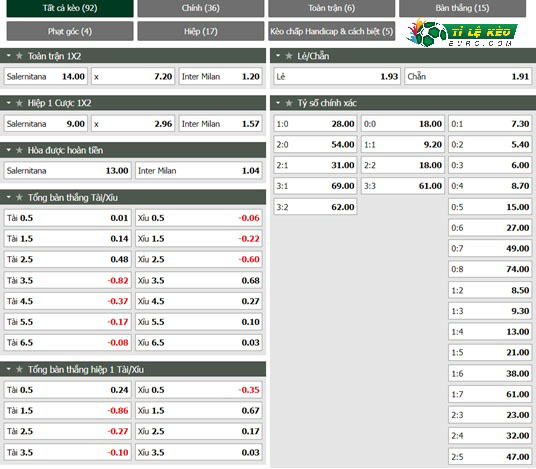Choose exact score 0:2 at 5.40
The height and width of the screenshot is (469, 536).
(490, 145)
